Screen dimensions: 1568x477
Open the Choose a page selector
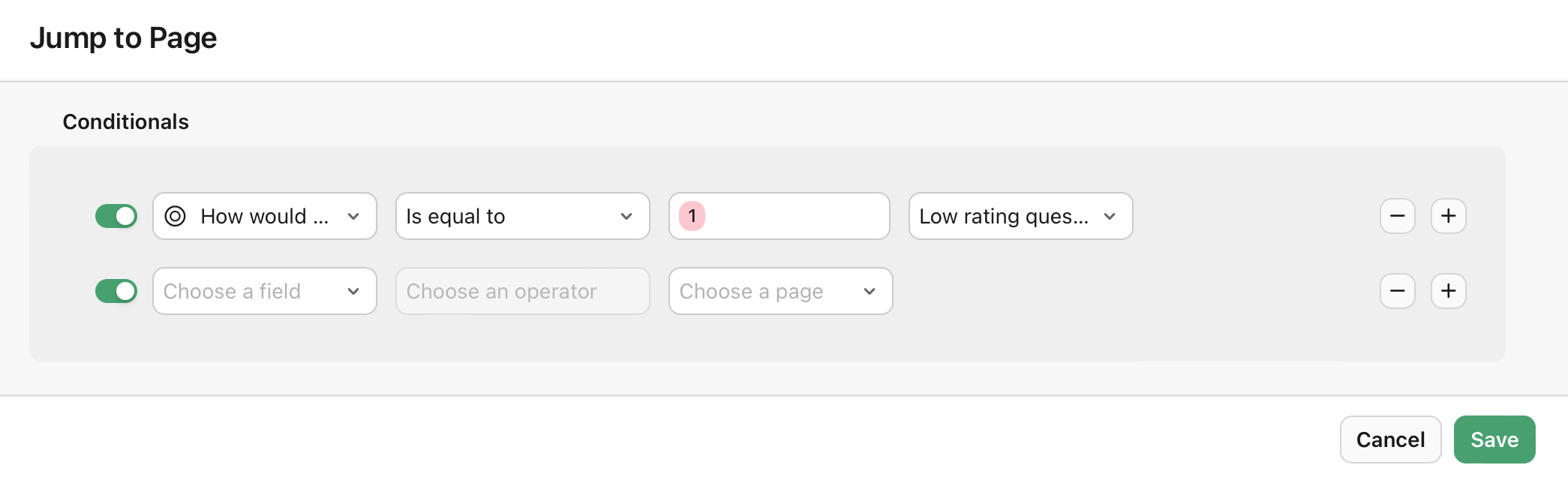[x=779, y=291]
